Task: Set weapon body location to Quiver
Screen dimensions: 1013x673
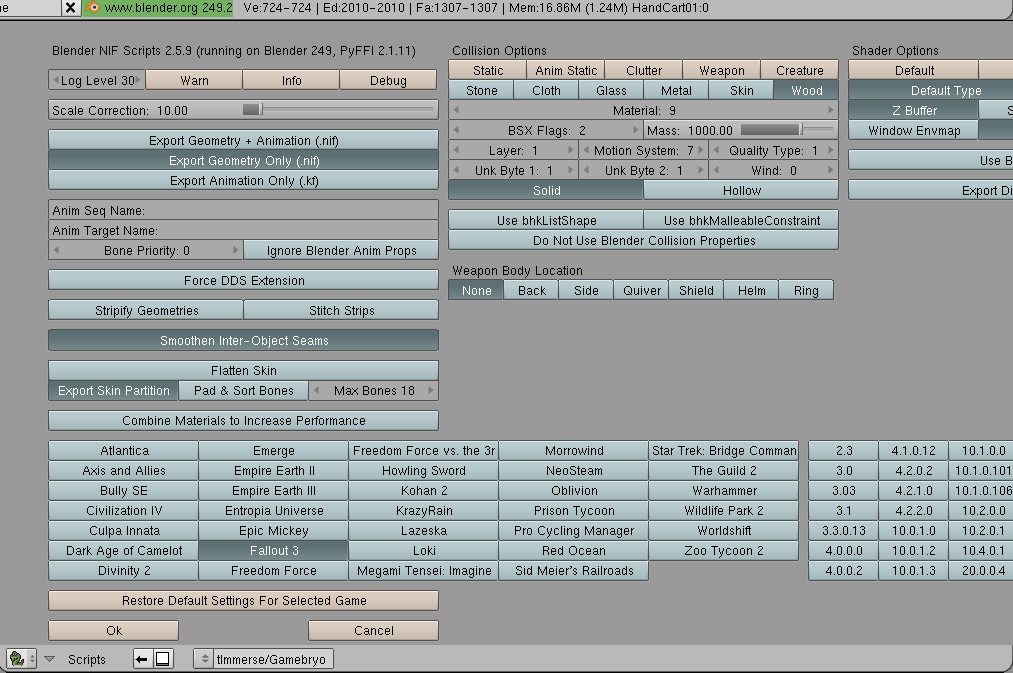Action: coord(642,290)
